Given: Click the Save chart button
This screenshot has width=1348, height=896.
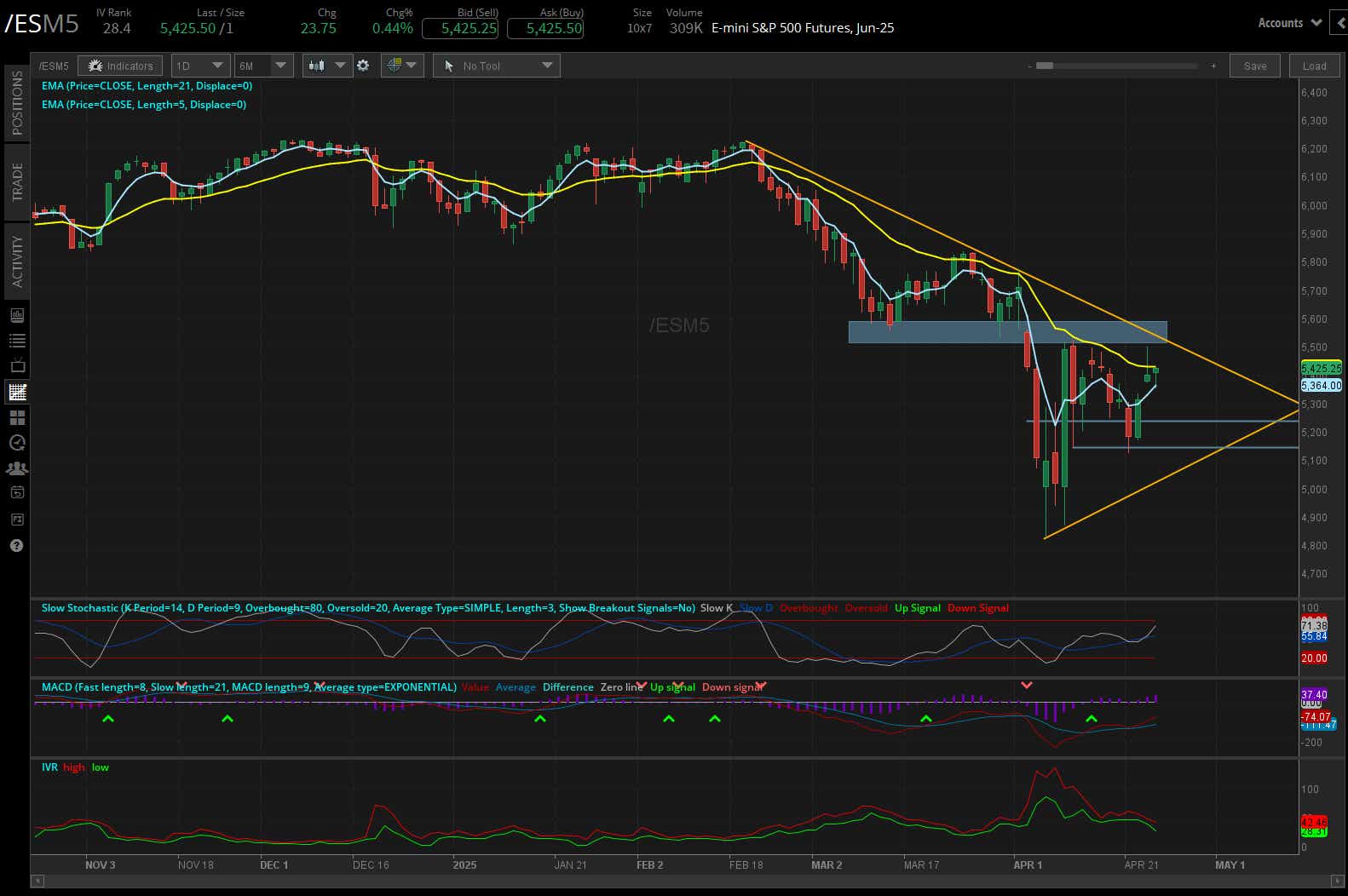Looking at the screenshot, I should (x=1254, y=66).
